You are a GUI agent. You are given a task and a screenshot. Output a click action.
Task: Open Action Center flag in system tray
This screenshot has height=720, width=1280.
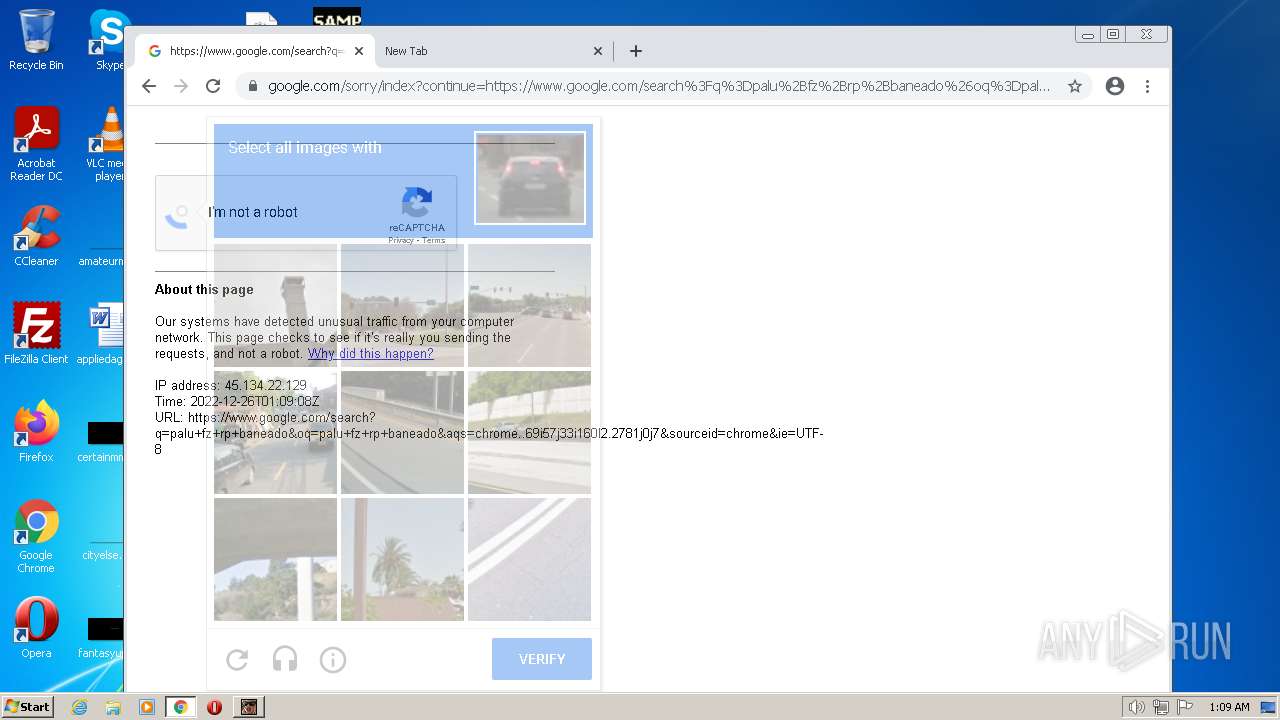[x=1185, y=707]
